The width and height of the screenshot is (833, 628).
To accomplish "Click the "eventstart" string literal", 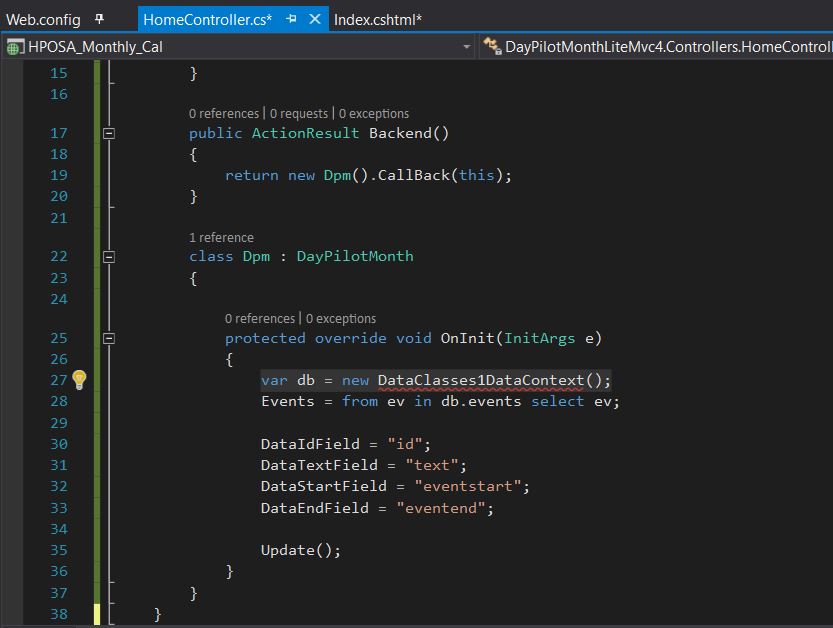I will coord(467,486).
